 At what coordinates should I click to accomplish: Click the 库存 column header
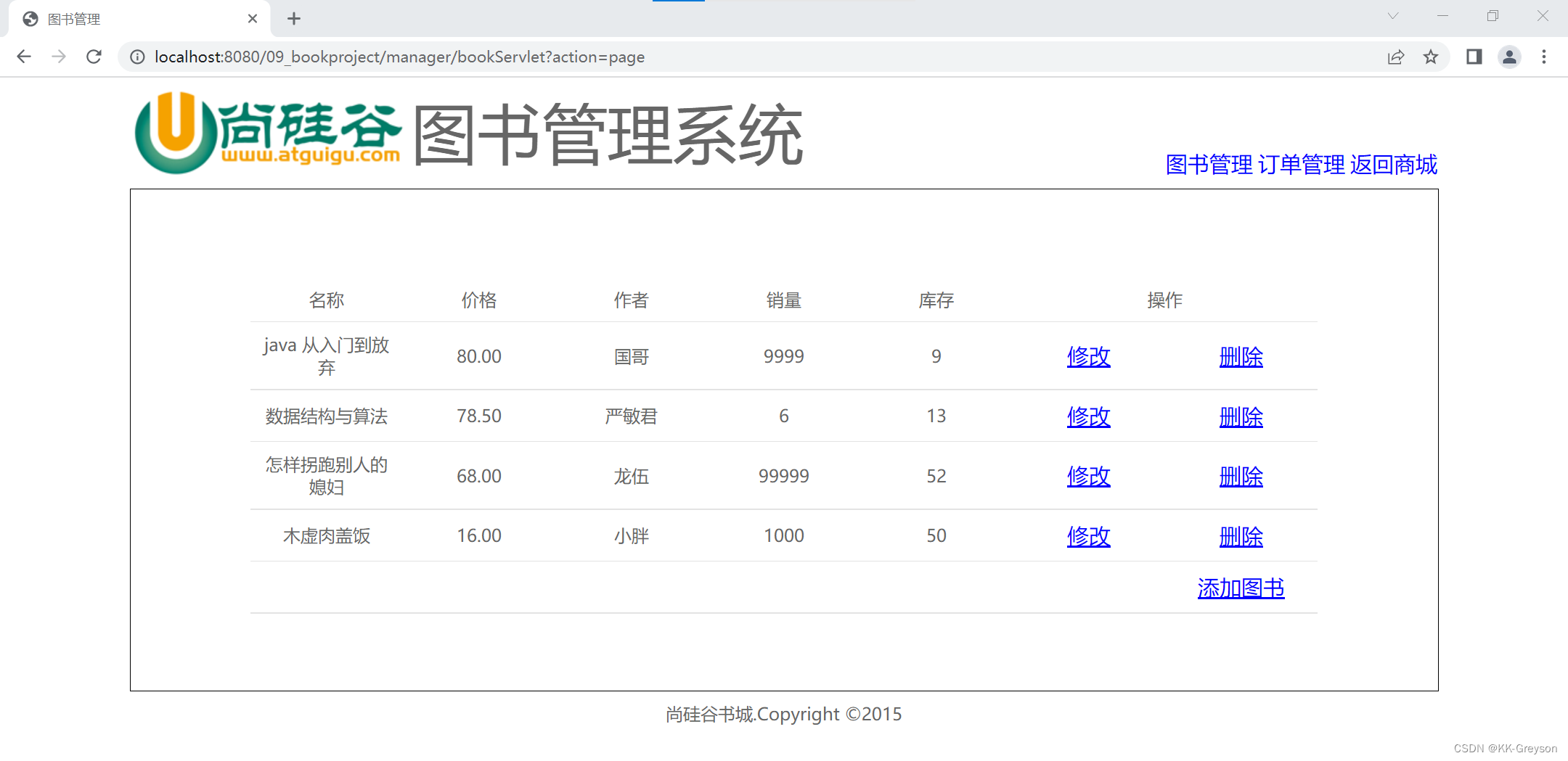(936, 300)
